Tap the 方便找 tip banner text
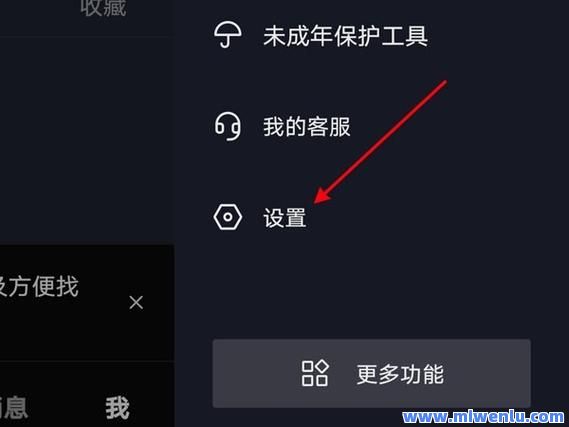 click(x=38, y=287)
